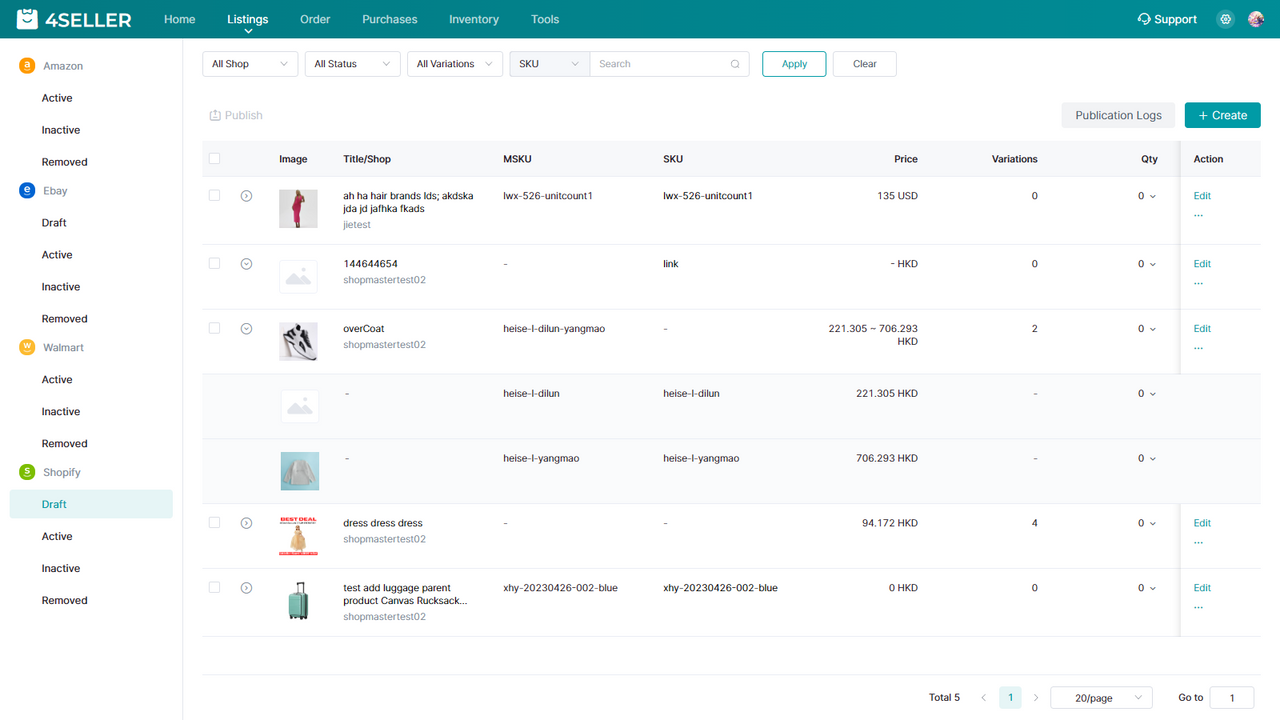Edit the test add luggage parent product listing
This screenshot has width=1280, height=720.
pyautogui.click(x=1201, y=587)
